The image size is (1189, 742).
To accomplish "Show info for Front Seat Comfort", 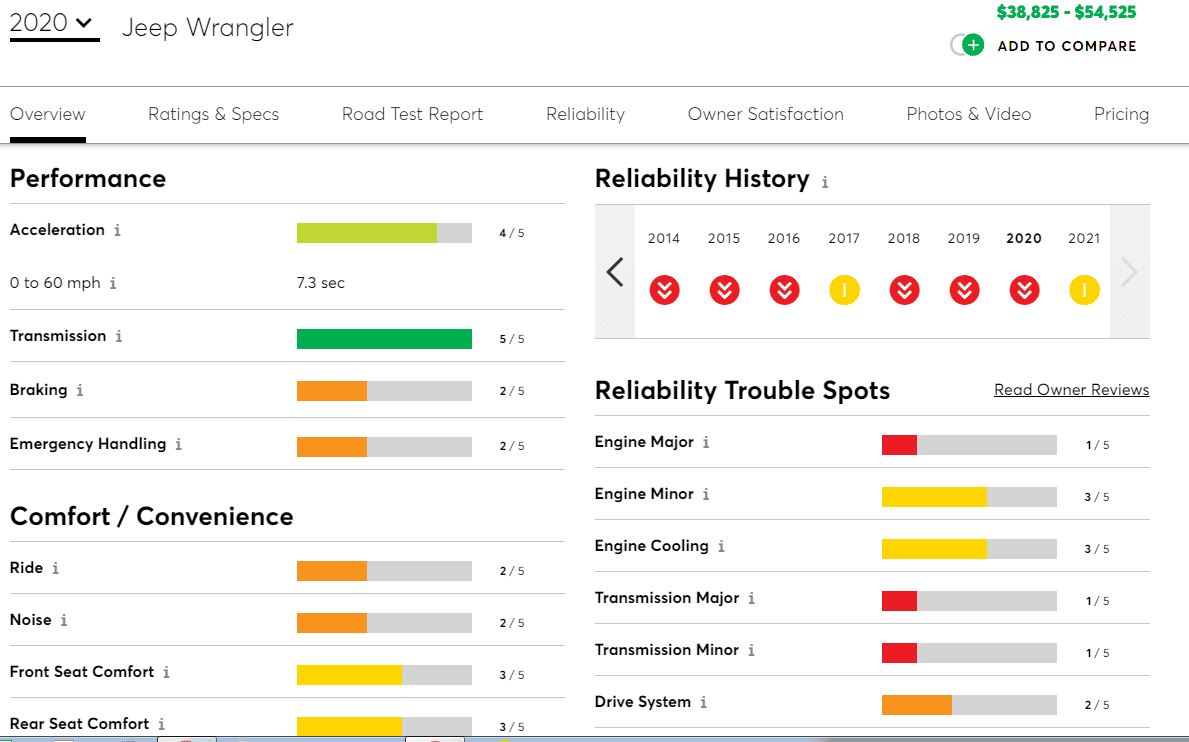I will 166,672.
